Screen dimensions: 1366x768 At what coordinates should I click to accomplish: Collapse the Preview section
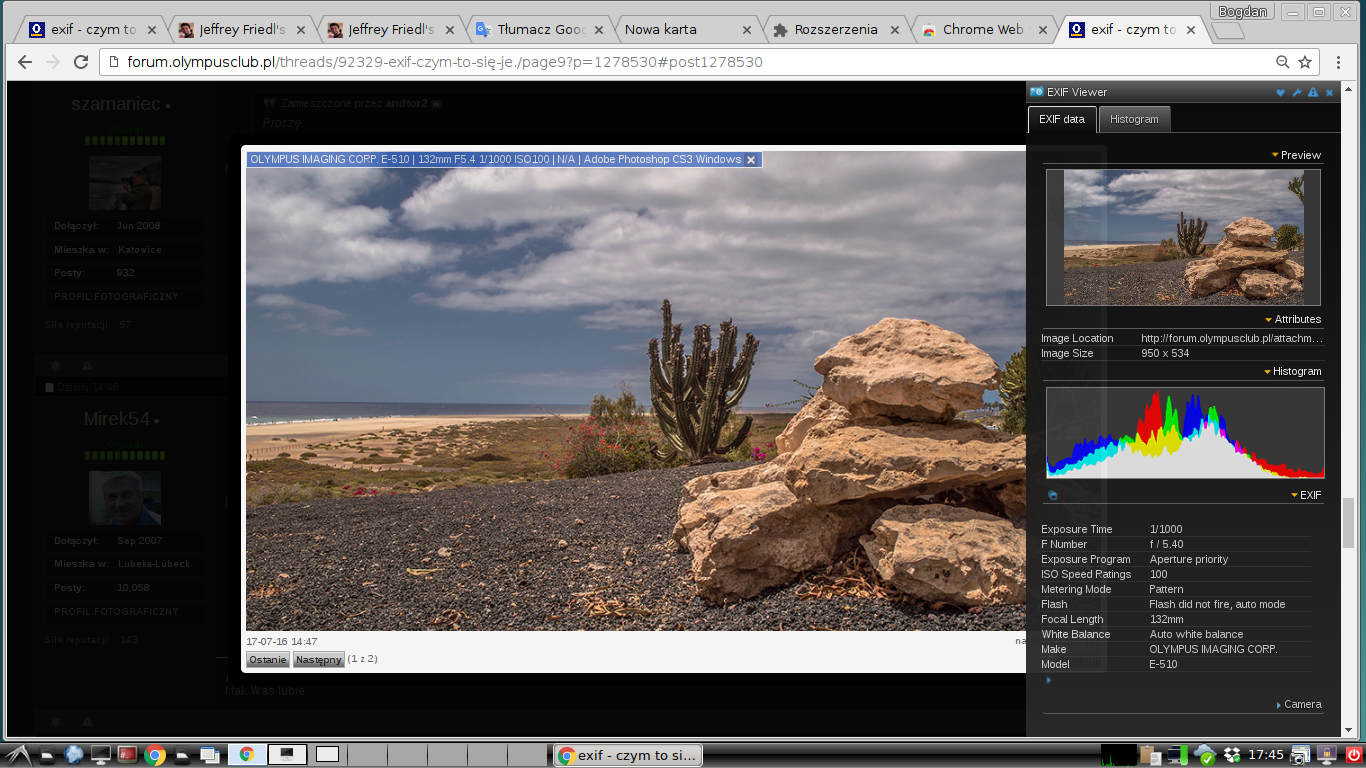(x=1296, y=155)
